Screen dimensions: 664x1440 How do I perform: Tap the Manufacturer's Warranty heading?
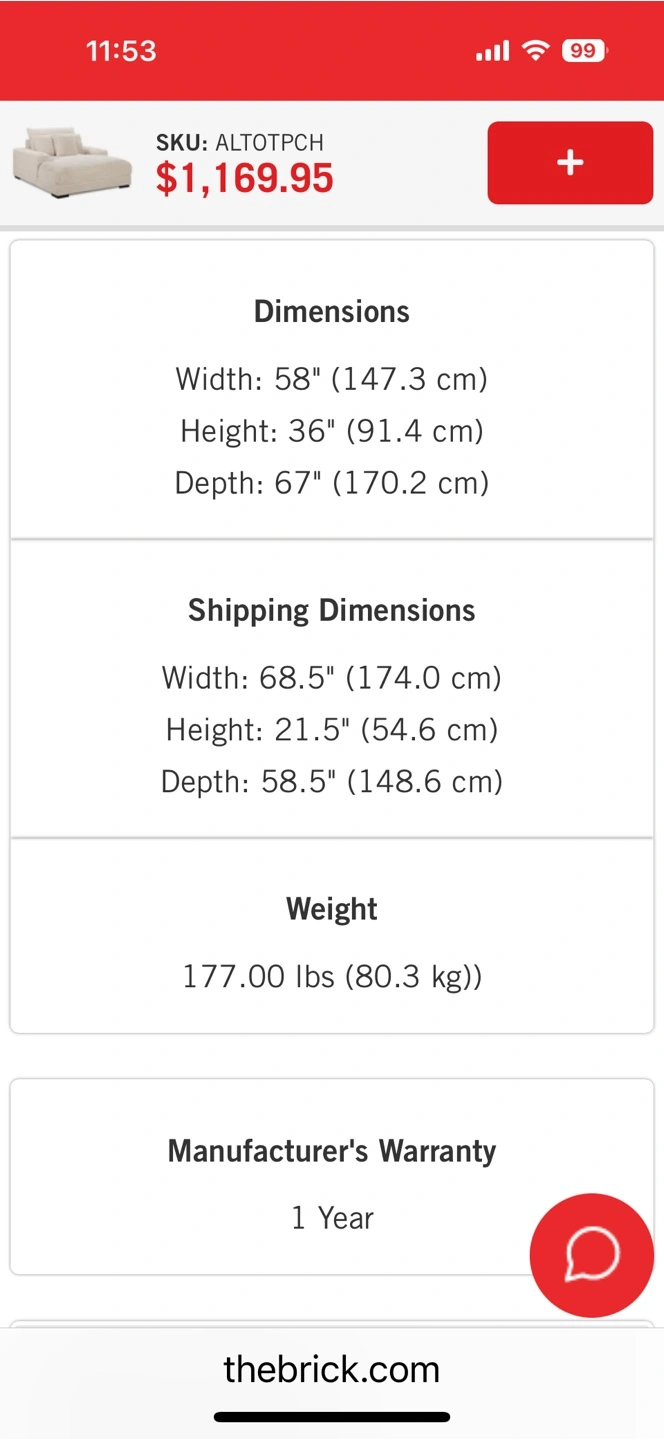[x=332, y=1150]
